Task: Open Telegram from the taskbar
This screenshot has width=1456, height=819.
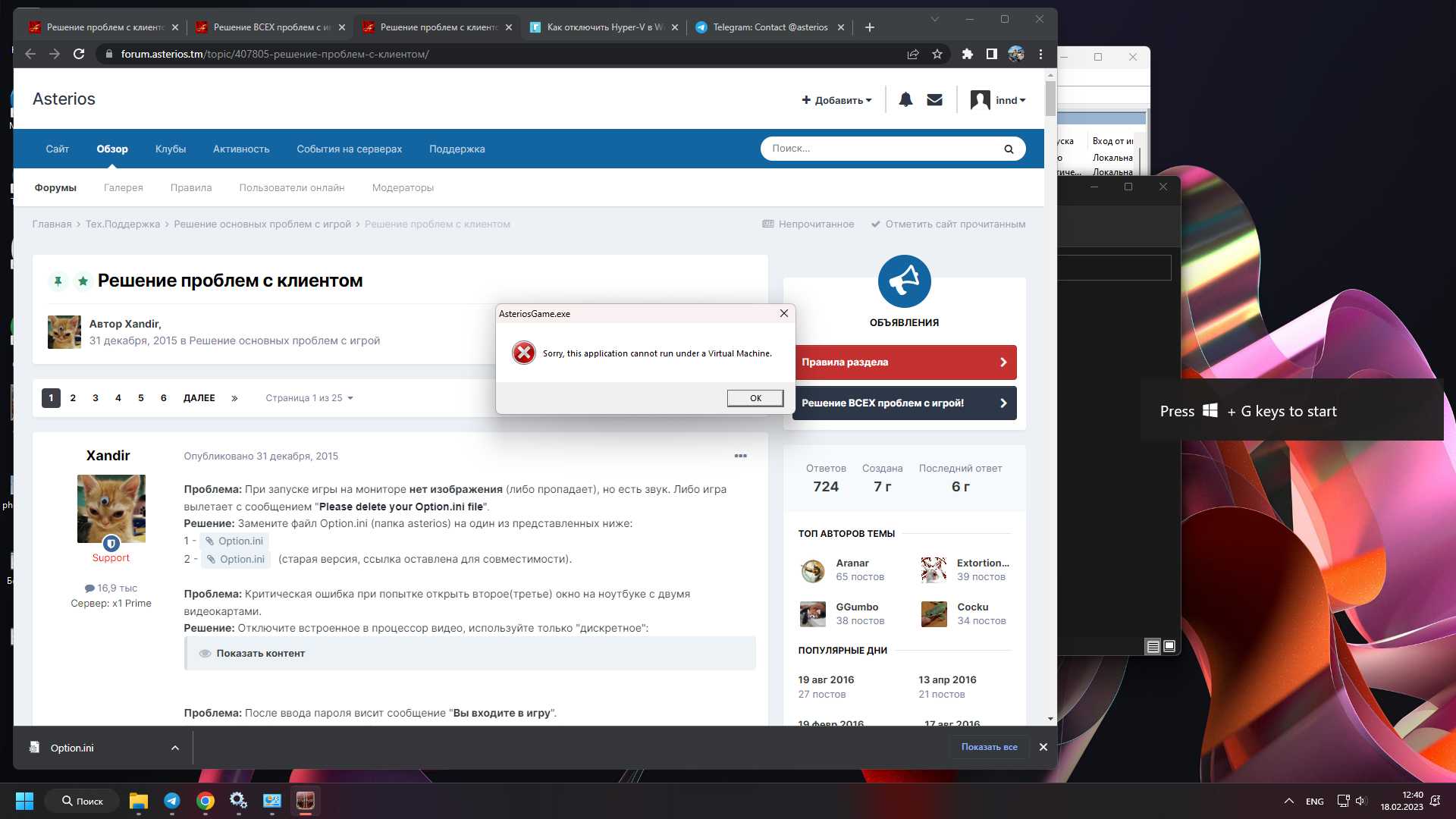Action: [172, 801]
